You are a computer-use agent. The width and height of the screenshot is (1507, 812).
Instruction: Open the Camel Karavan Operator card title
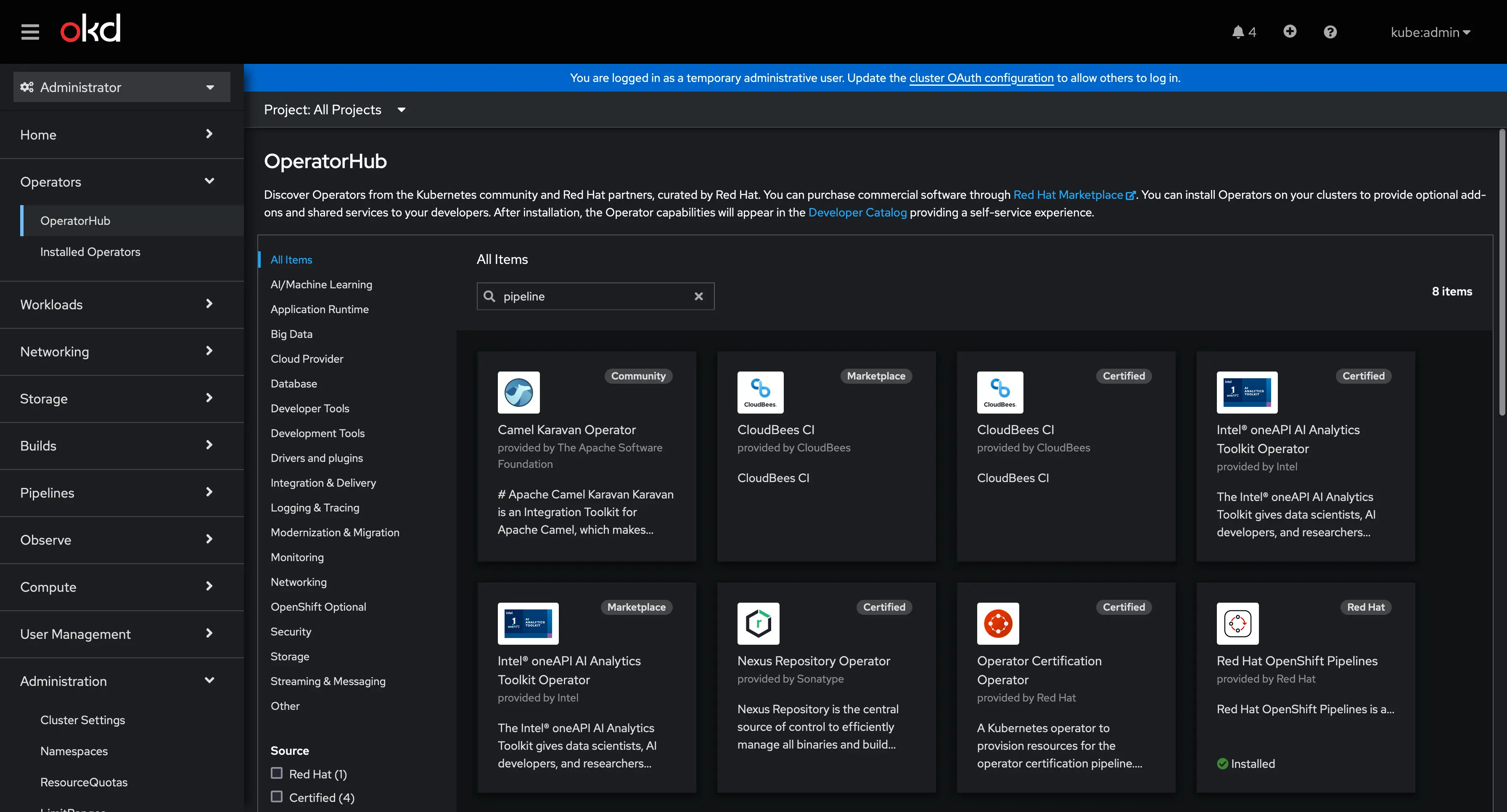[566, 430]
